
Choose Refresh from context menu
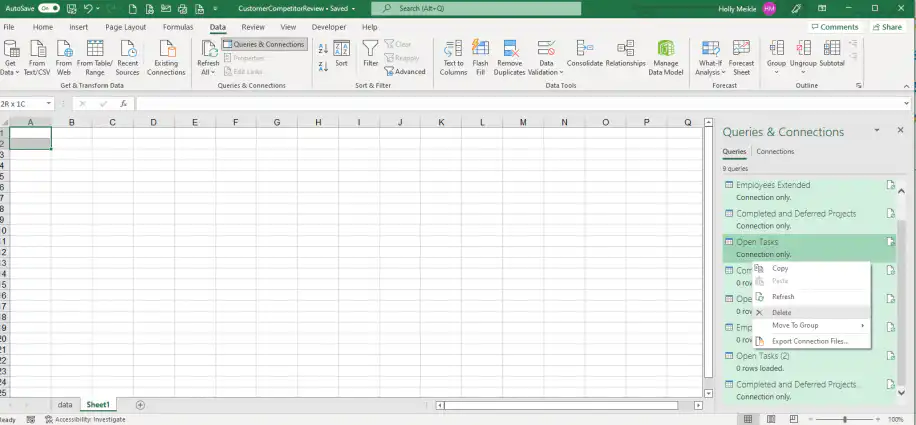pyautogui.click(x=811, y=297)
